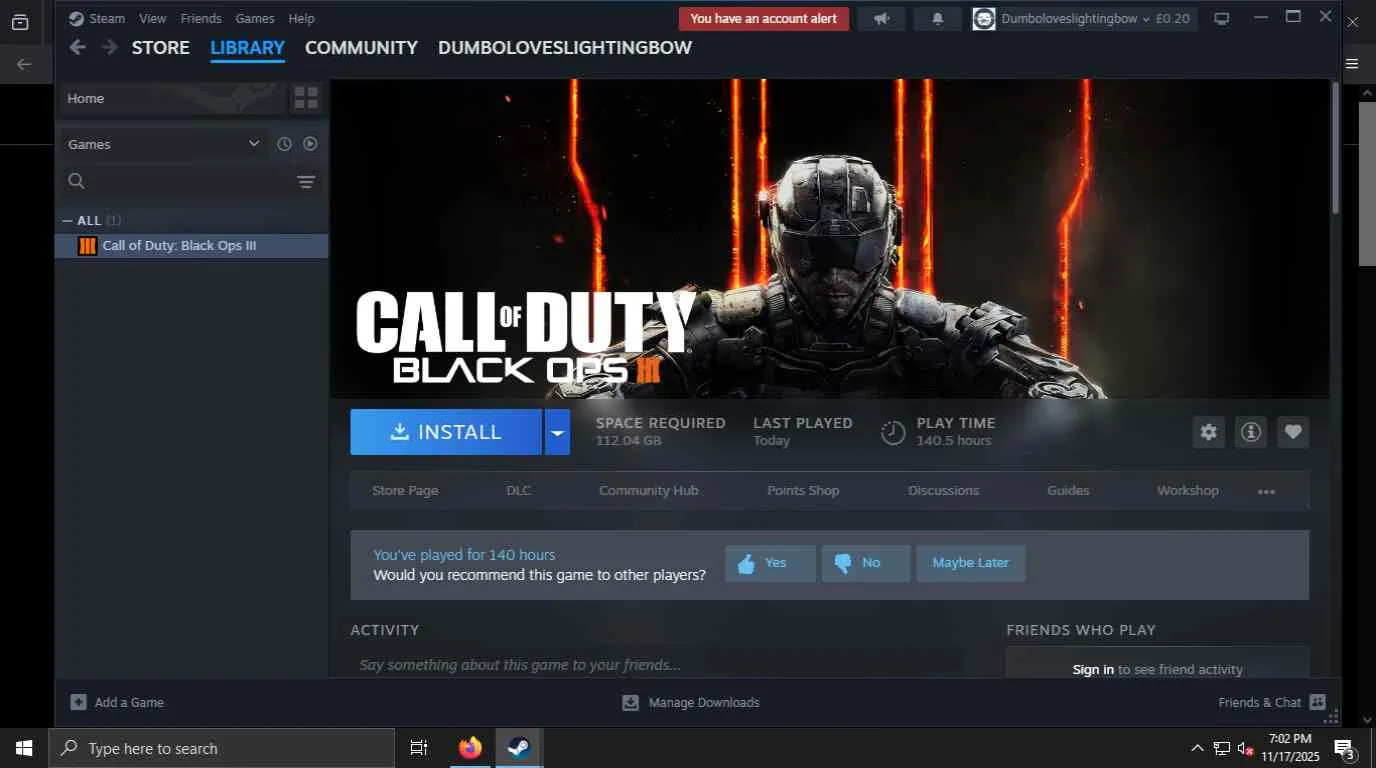Open the Games menu

tap(255, 18)
